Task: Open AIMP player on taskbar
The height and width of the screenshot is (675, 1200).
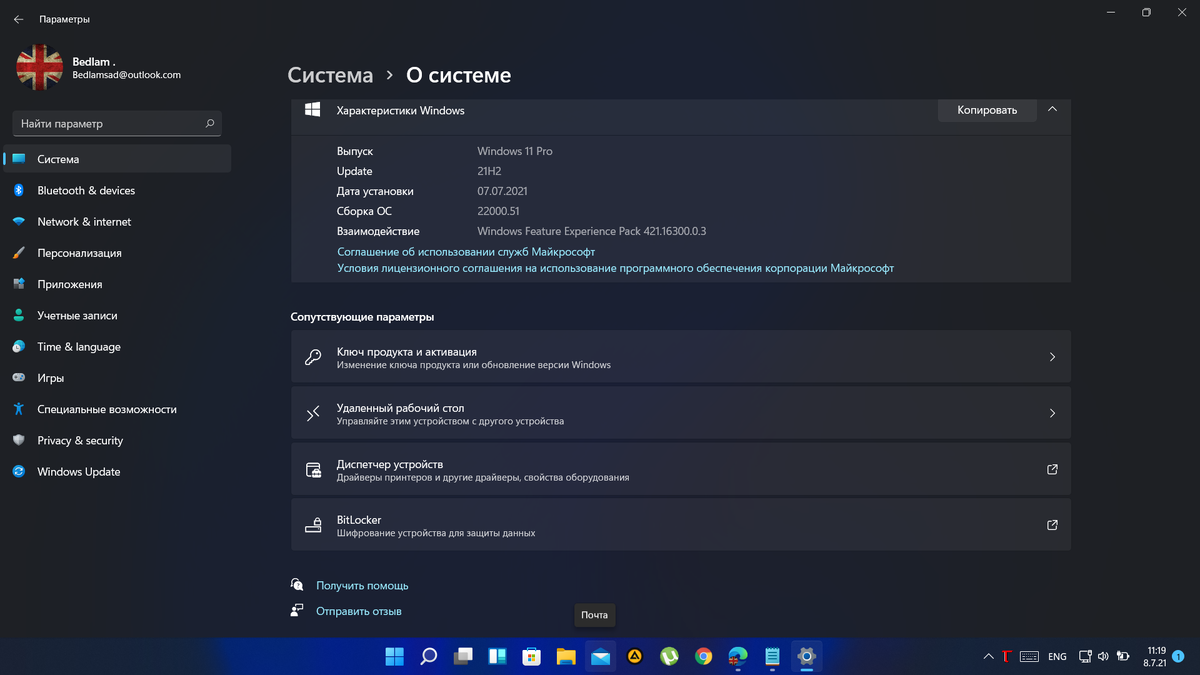Action: [635, 657]
